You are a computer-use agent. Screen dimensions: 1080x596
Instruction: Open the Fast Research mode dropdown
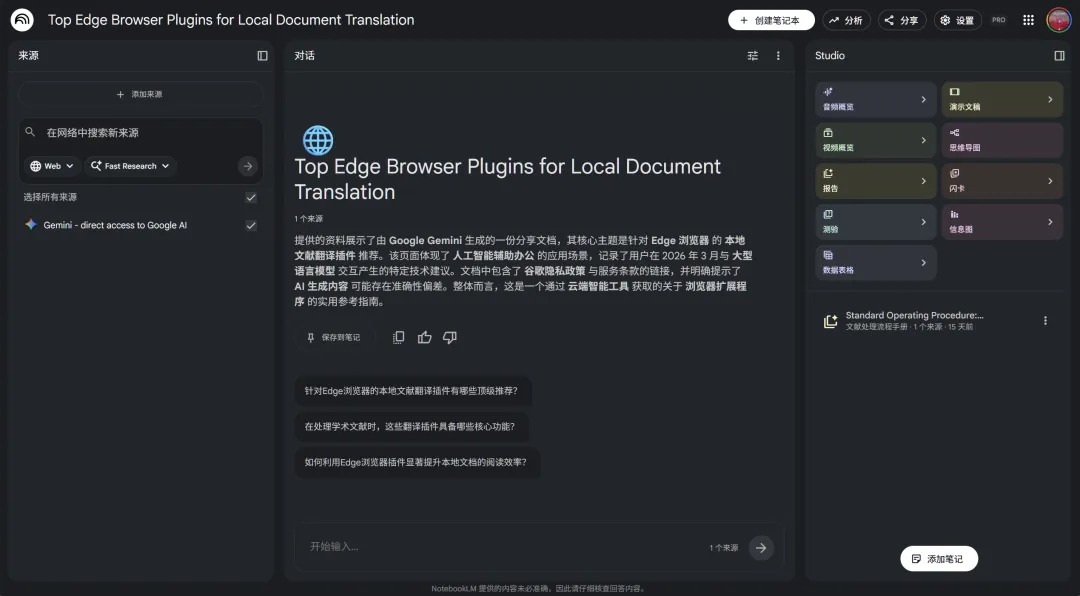pos(131,166)
